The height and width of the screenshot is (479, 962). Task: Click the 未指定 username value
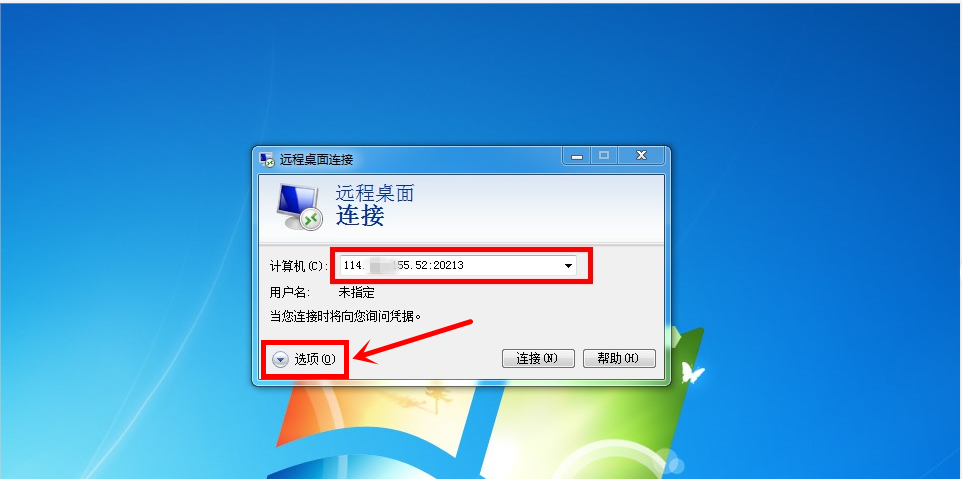click(x=356, y=292)
